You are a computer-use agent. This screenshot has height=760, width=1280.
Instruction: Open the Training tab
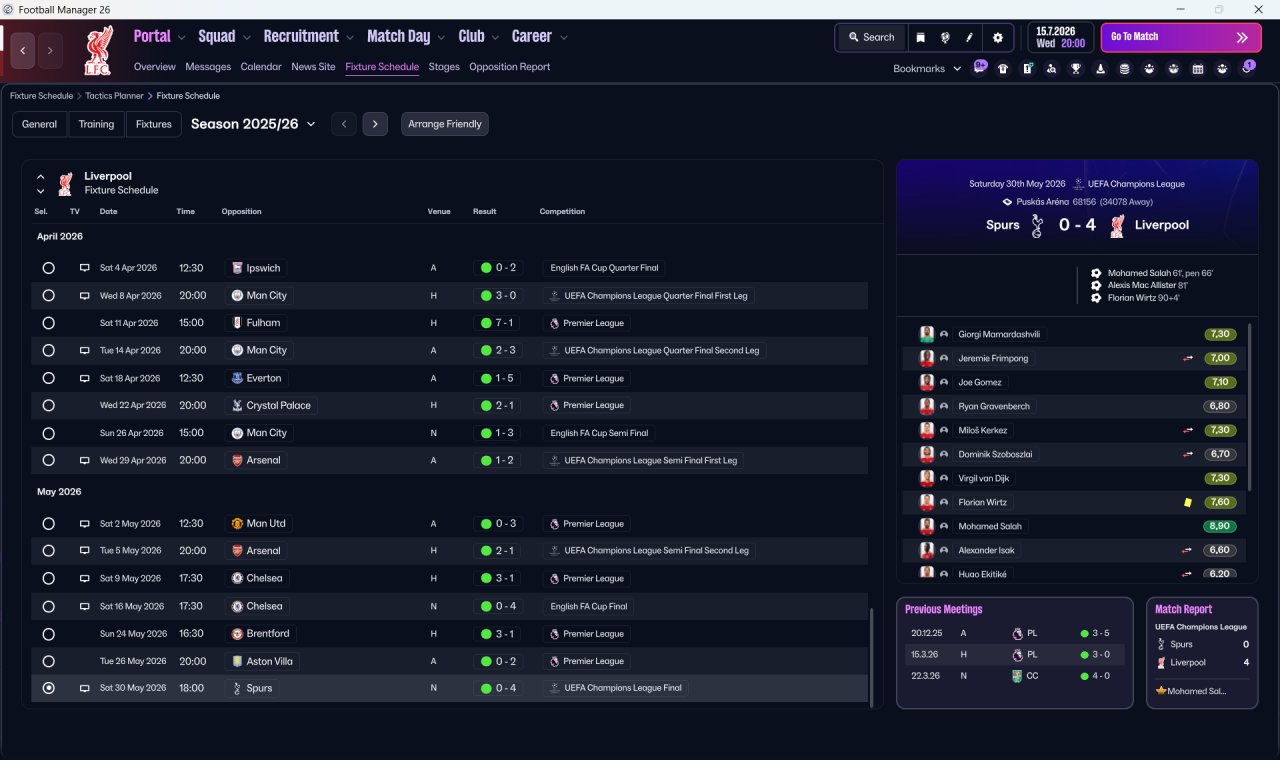pyautogui.click(x=96, y=124)
